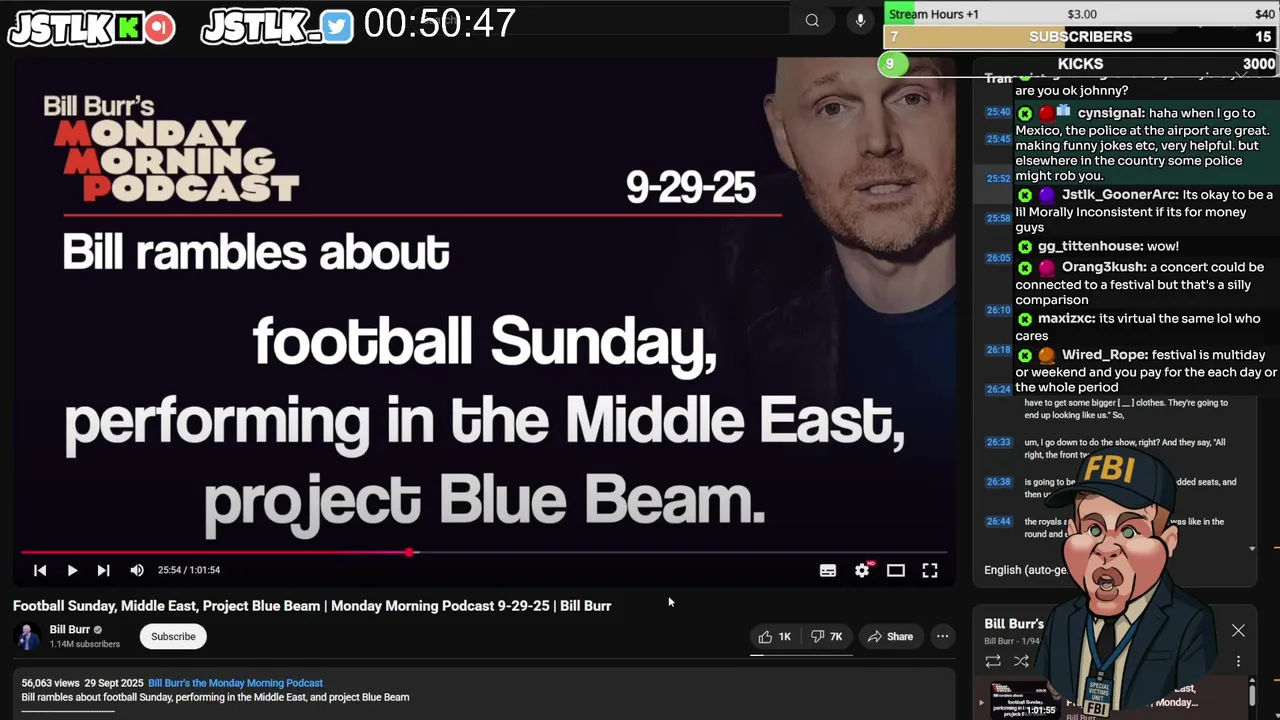Jump to transcript timestamp 26:05
Screen dimensions: 1280x720
(x=998, y=258)
